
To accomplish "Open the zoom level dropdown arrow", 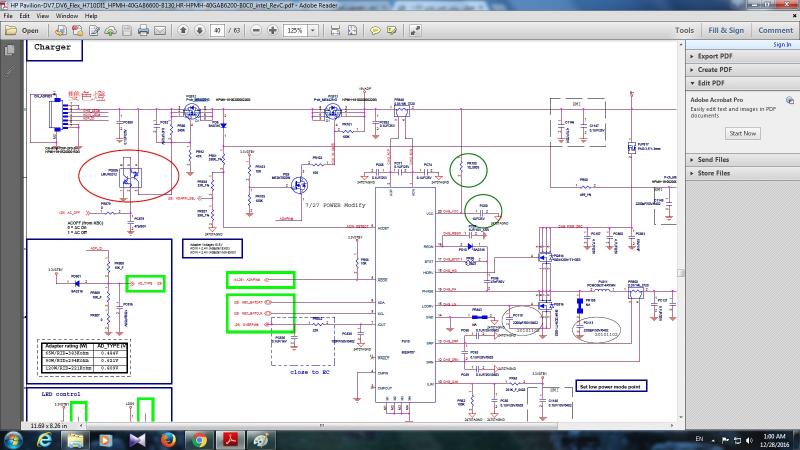I will tap(313, 31).
